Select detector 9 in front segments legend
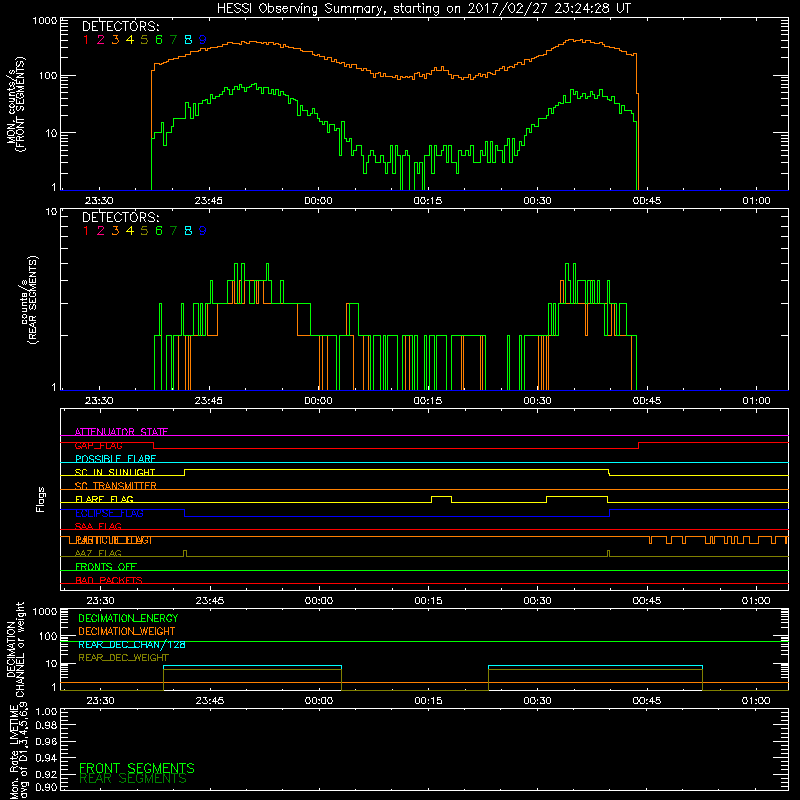 point(203,40)
